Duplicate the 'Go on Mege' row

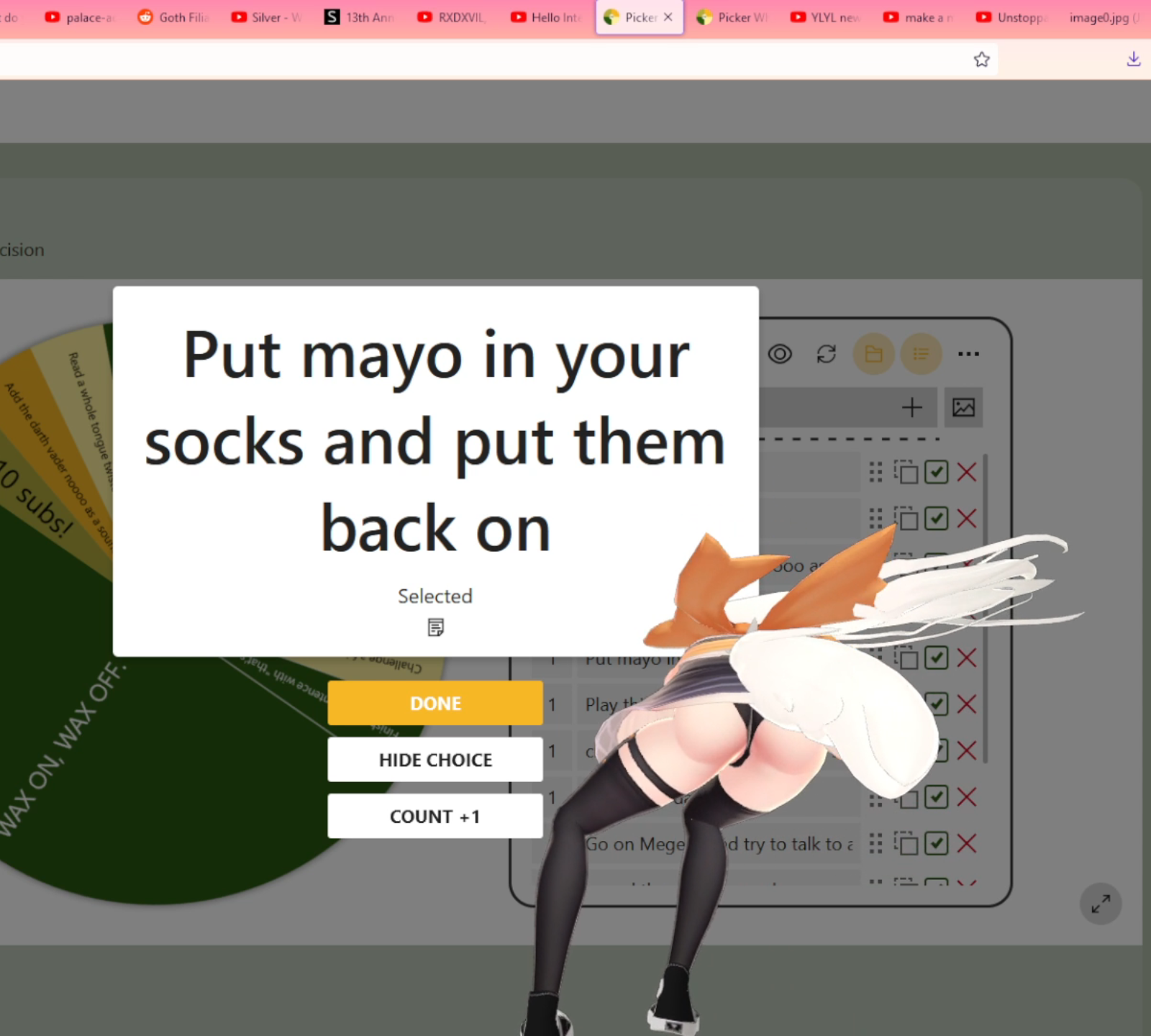pos(906,843)
